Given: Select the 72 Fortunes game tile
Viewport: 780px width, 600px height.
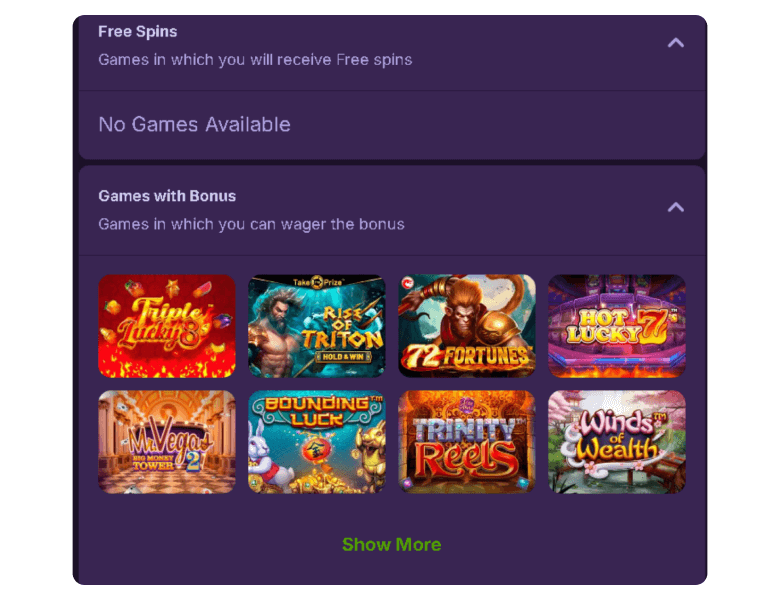Looking at the screenshot, I should 467,326.
